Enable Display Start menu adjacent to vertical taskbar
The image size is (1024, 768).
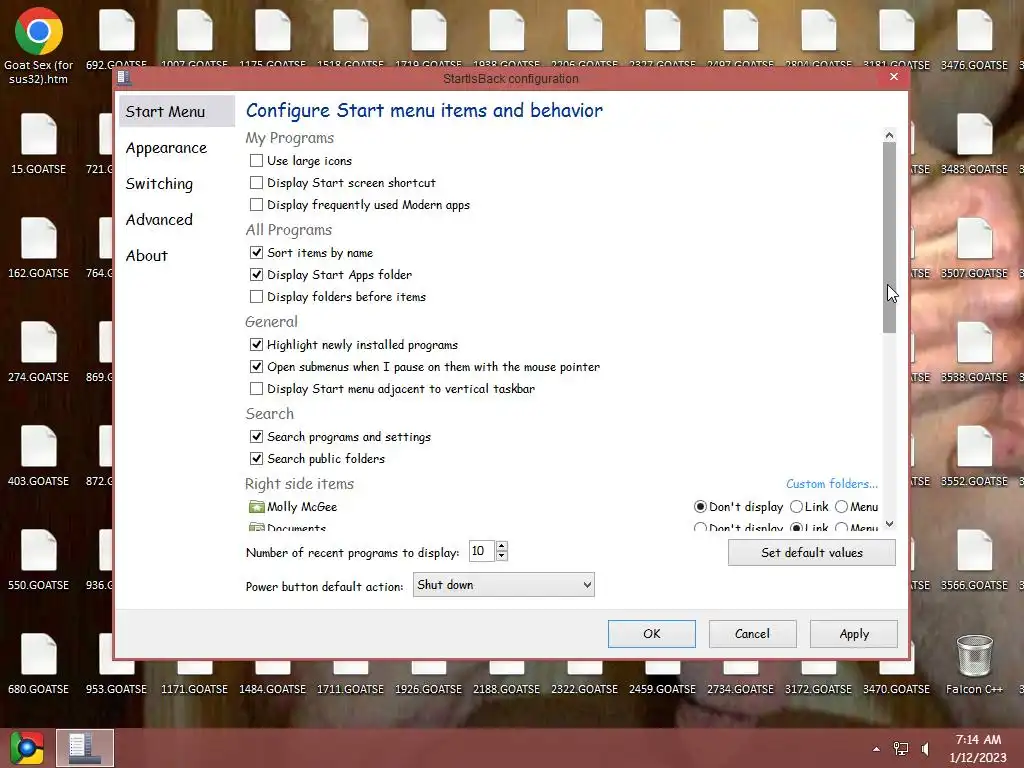(x=257, y=389)
